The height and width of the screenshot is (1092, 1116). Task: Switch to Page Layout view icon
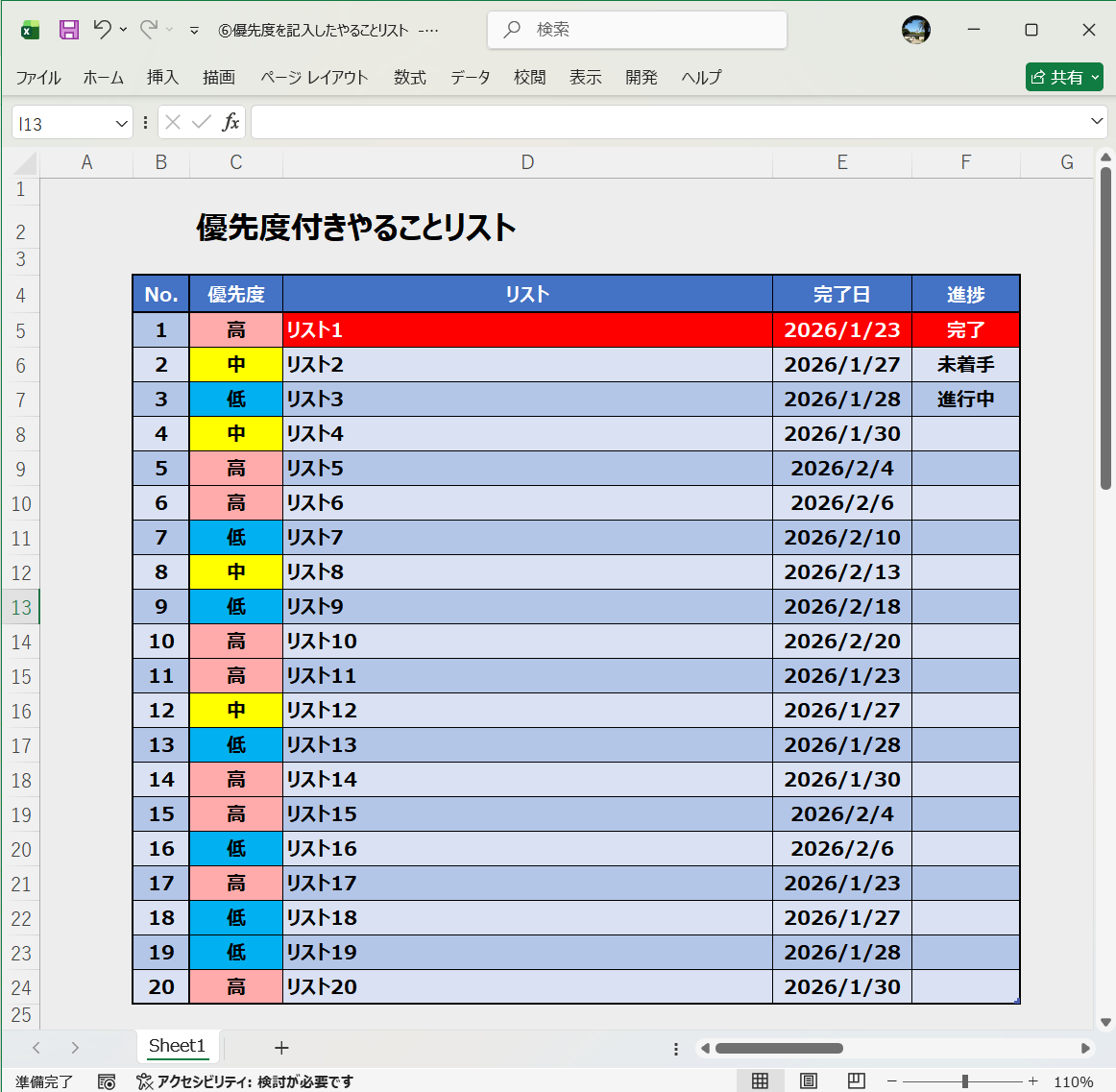(x=810, y=1080)
